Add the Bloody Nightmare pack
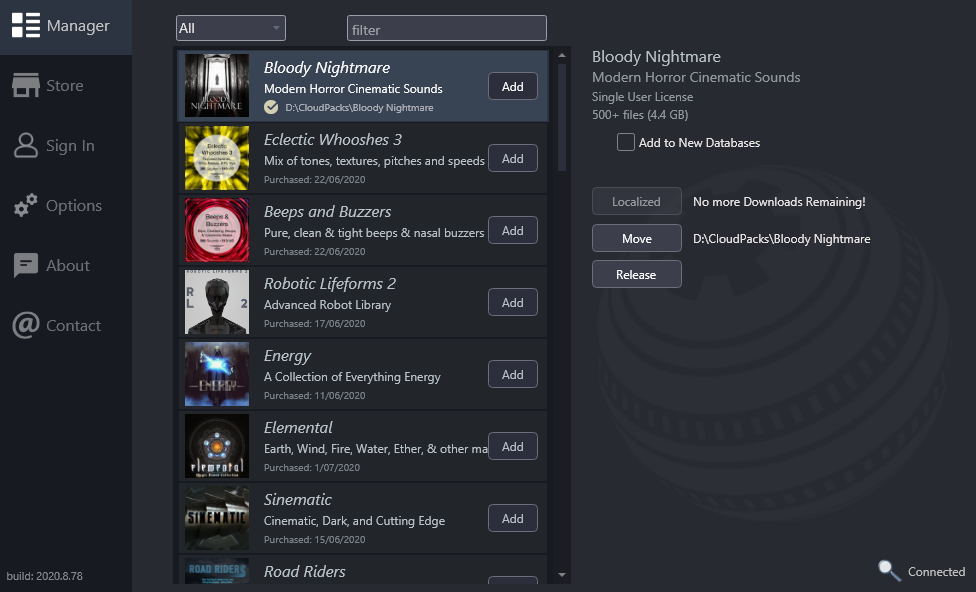 (x=512, y=87)
